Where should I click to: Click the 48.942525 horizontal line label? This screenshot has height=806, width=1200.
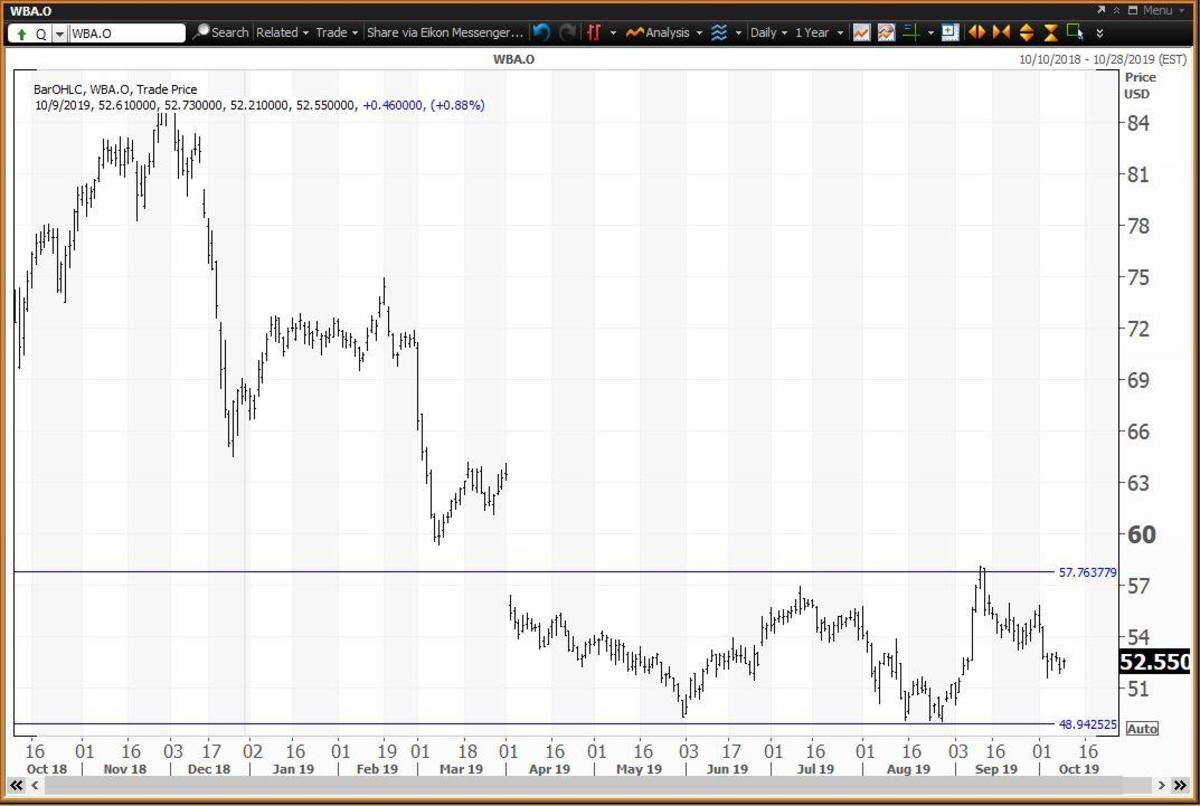click(1087, 724)
